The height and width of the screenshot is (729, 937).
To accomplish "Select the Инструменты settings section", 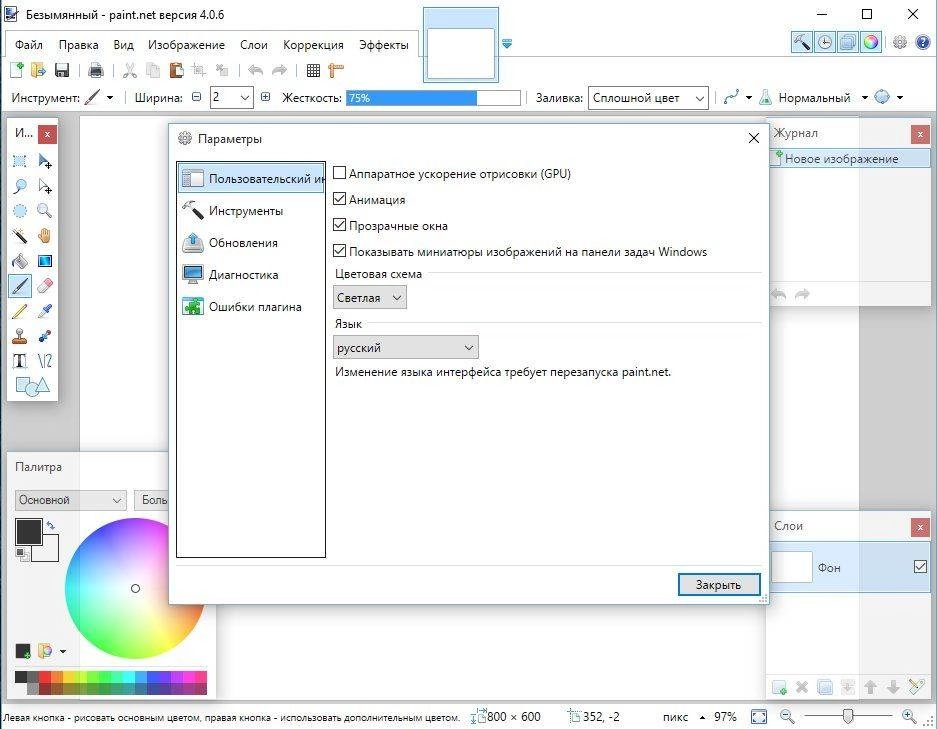I will [251, 210].
